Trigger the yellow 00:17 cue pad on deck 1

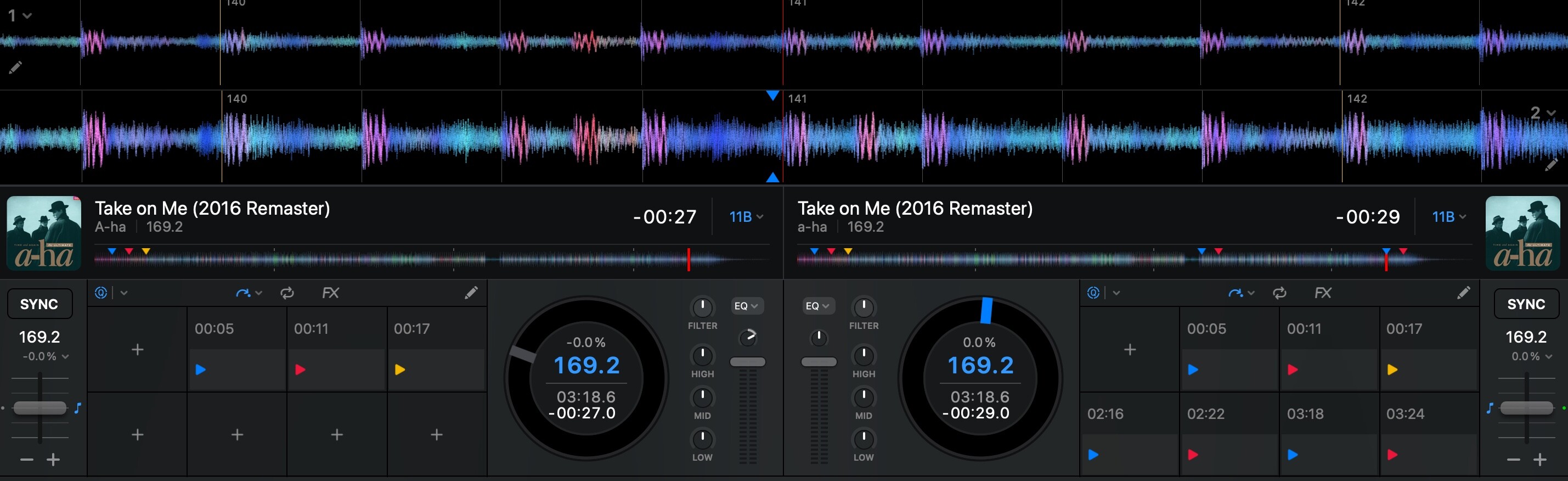point(436,349)
